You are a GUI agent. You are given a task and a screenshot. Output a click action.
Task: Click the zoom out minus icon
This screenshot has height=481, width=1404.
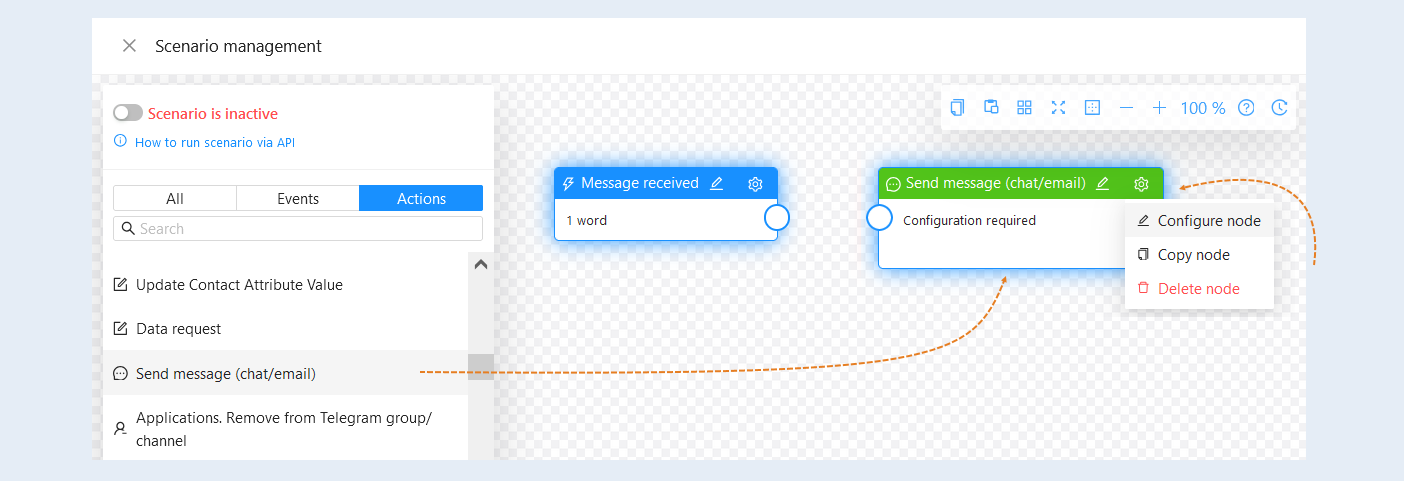click(1126, 108)
